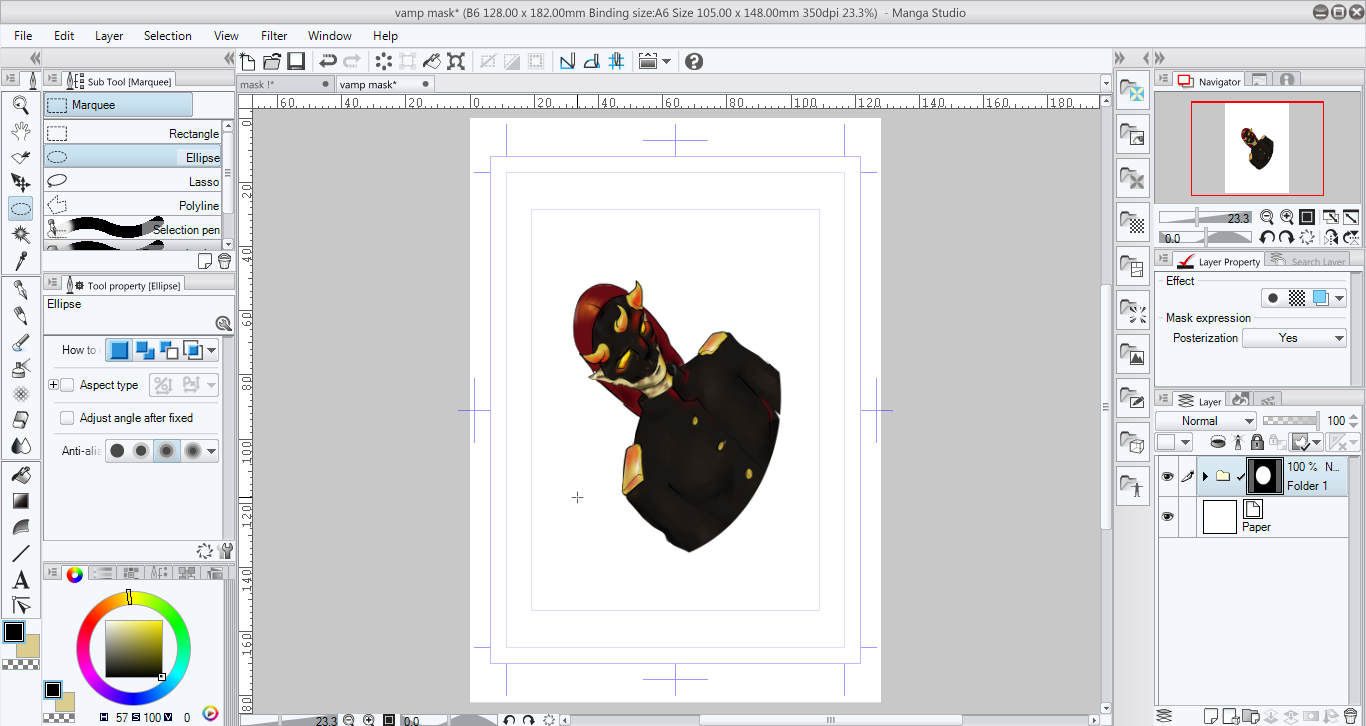Toggle Snap to special ruler toolbar icon
This screenshot has height=726, width=1366.
[591, 61]
